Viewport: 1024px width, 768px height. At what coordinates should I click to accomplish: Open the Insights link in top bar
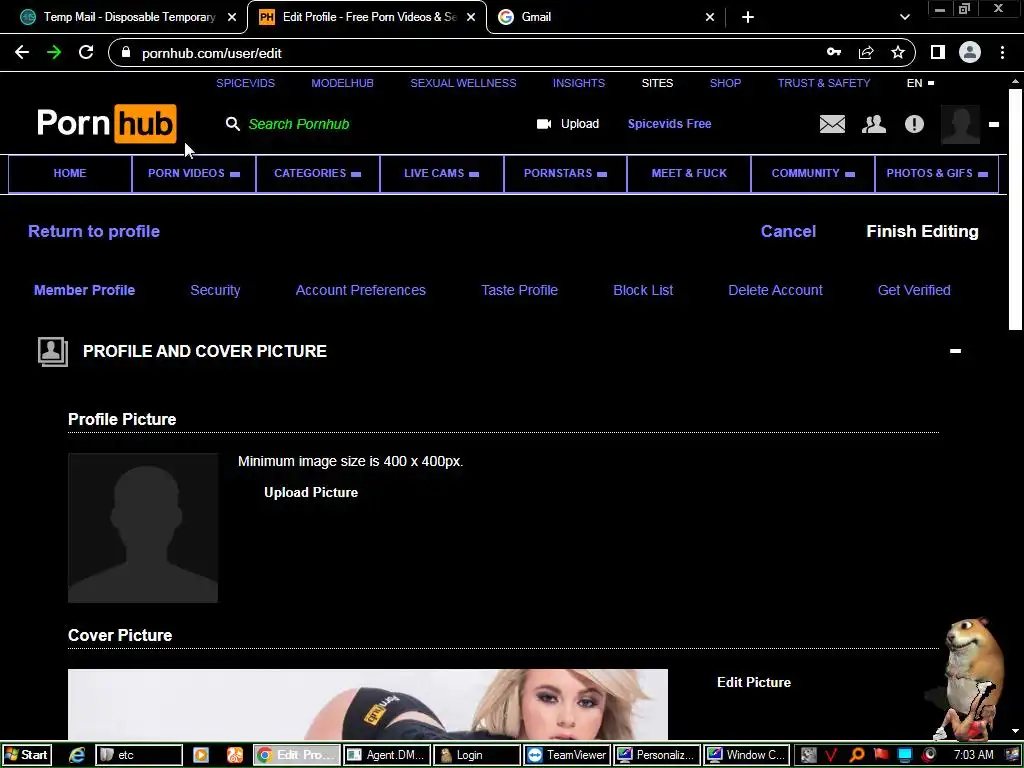[x=579, y=83]
